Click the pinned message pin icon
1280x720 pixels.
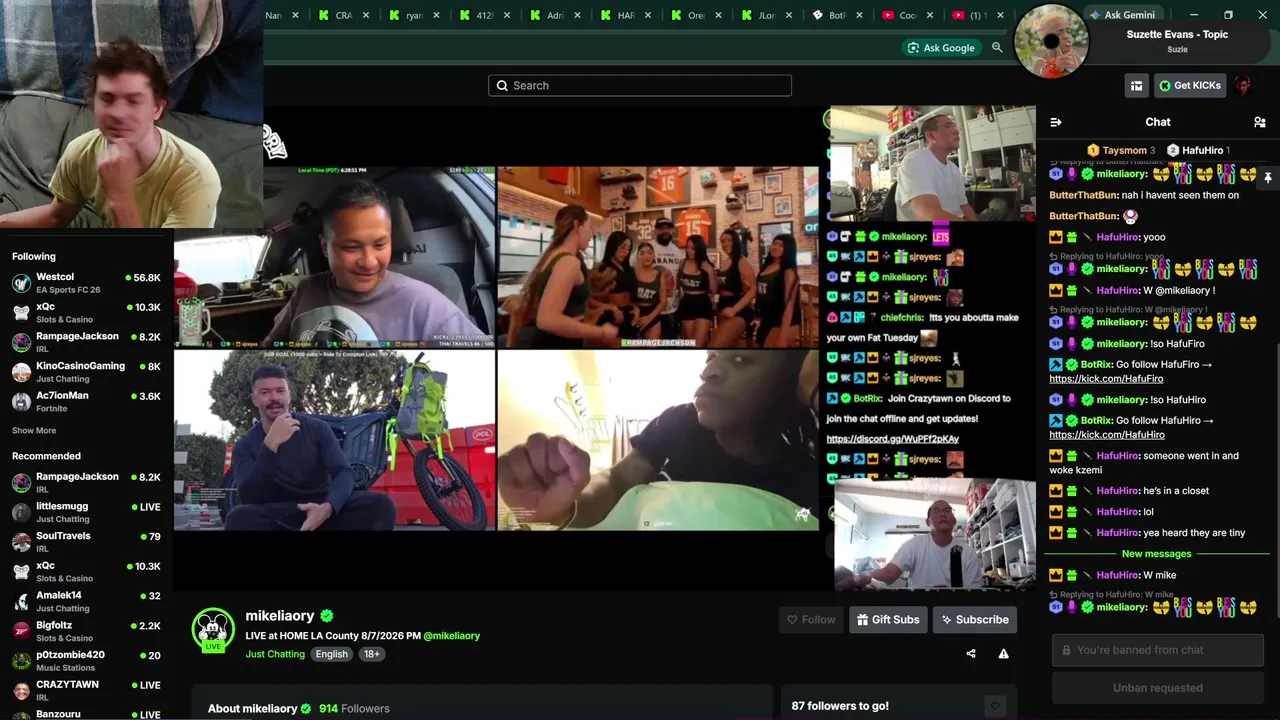pos(1267,178)
